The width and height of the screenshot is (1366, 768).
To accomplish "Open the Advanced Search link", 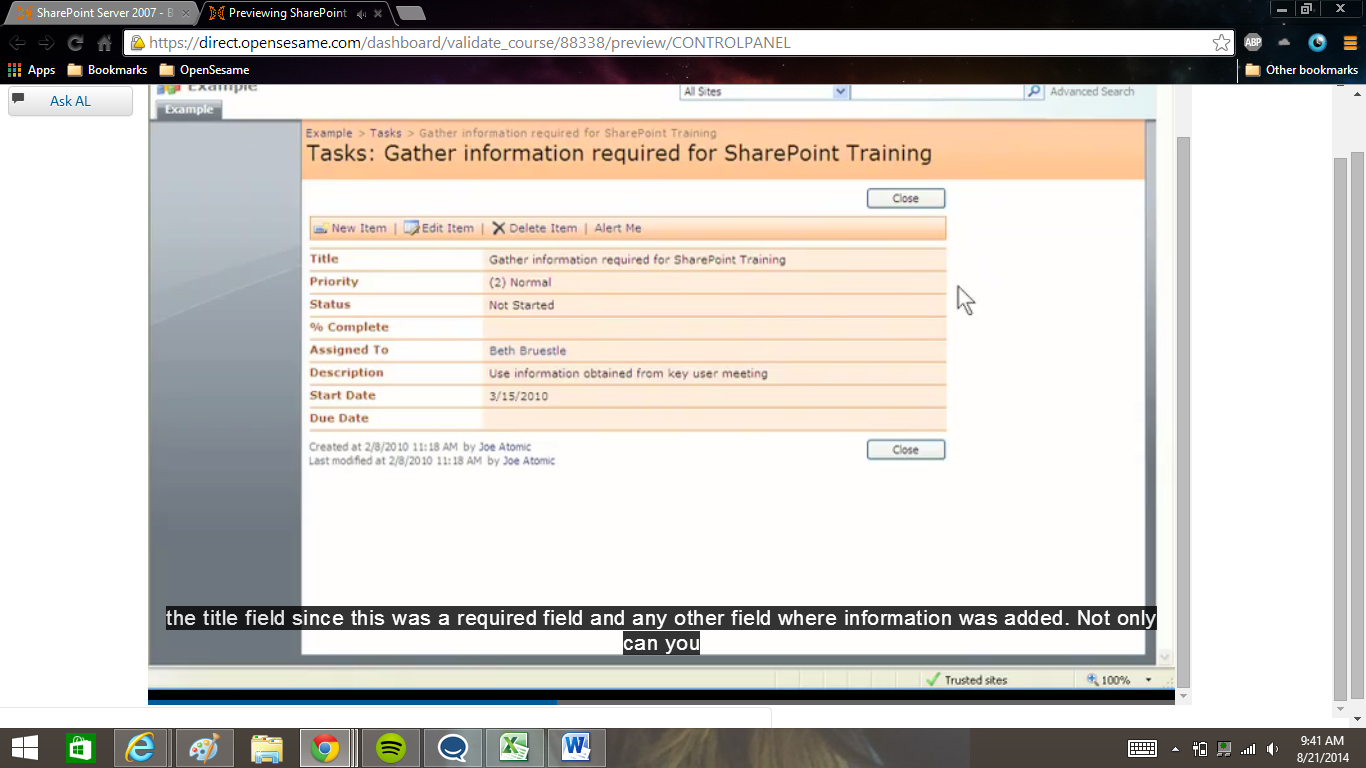I will [1092, 91].
